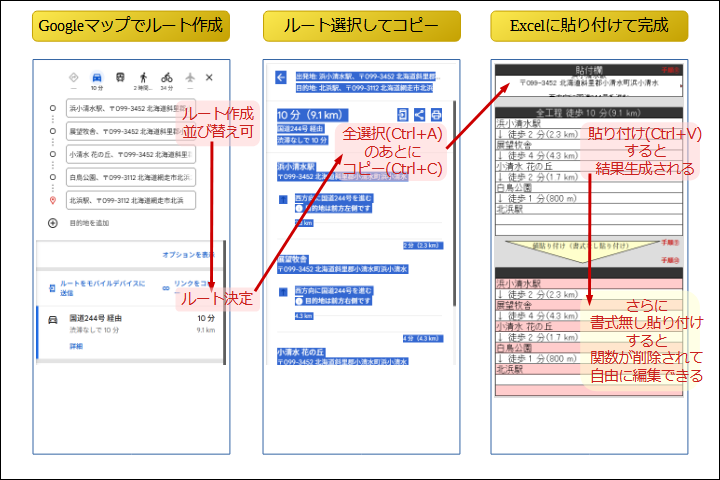720x480 pixels.
Task: Click the plus icon to add destination
Action: pos(53,223)
